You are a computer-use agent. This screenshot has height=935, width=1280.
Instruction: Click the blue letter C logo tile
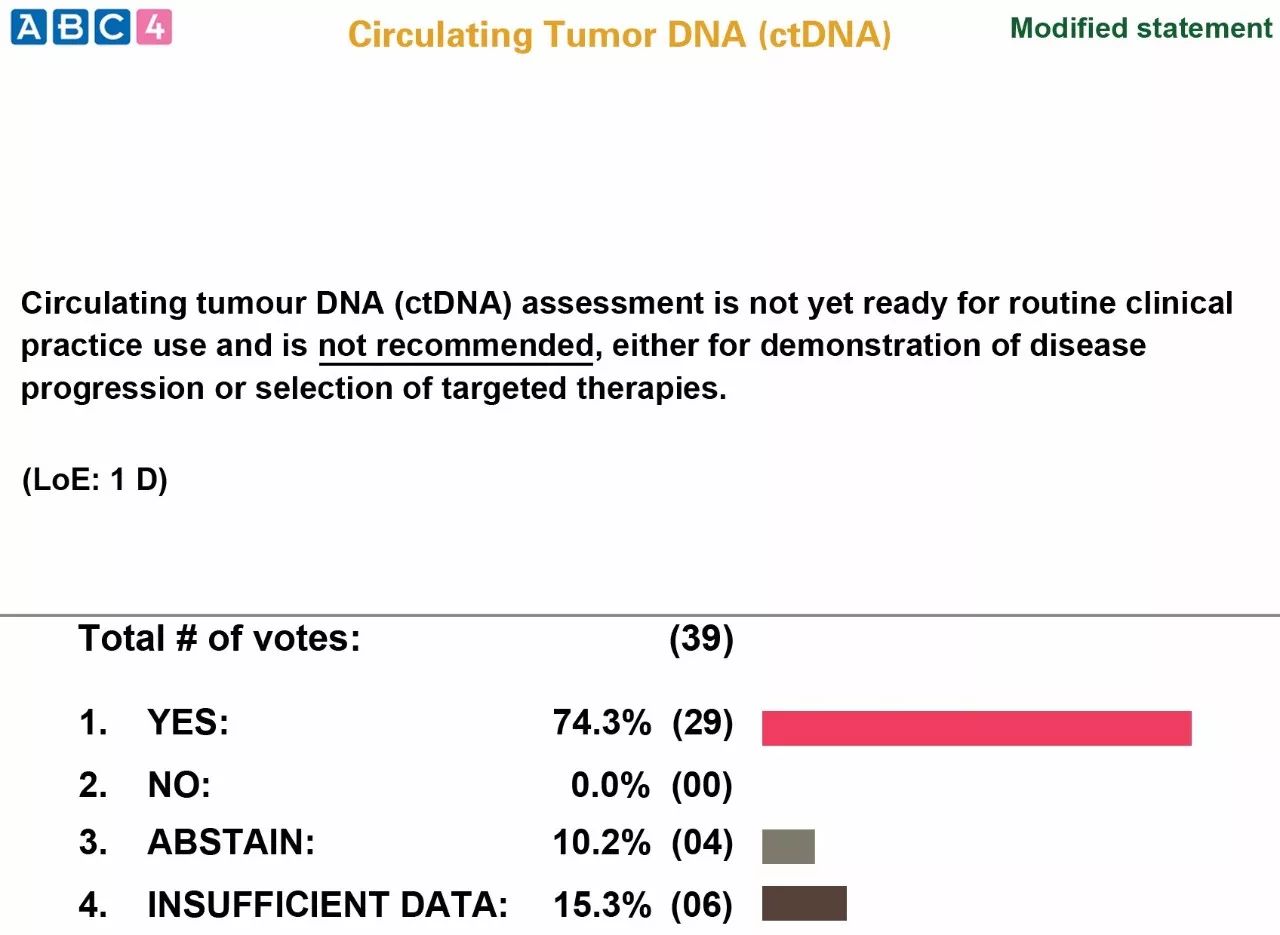(112, 27)
